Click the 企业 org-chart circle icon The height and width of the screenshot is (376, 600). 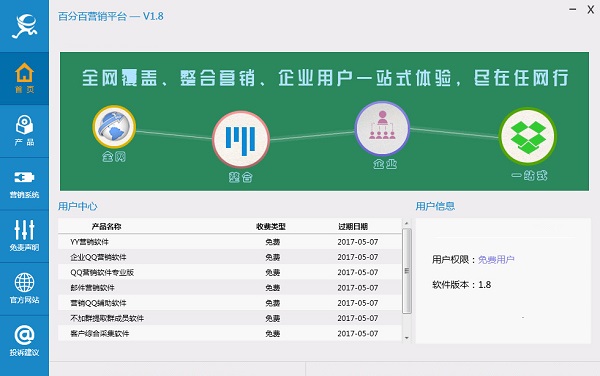pyautogui.click(x=382, y=129)
